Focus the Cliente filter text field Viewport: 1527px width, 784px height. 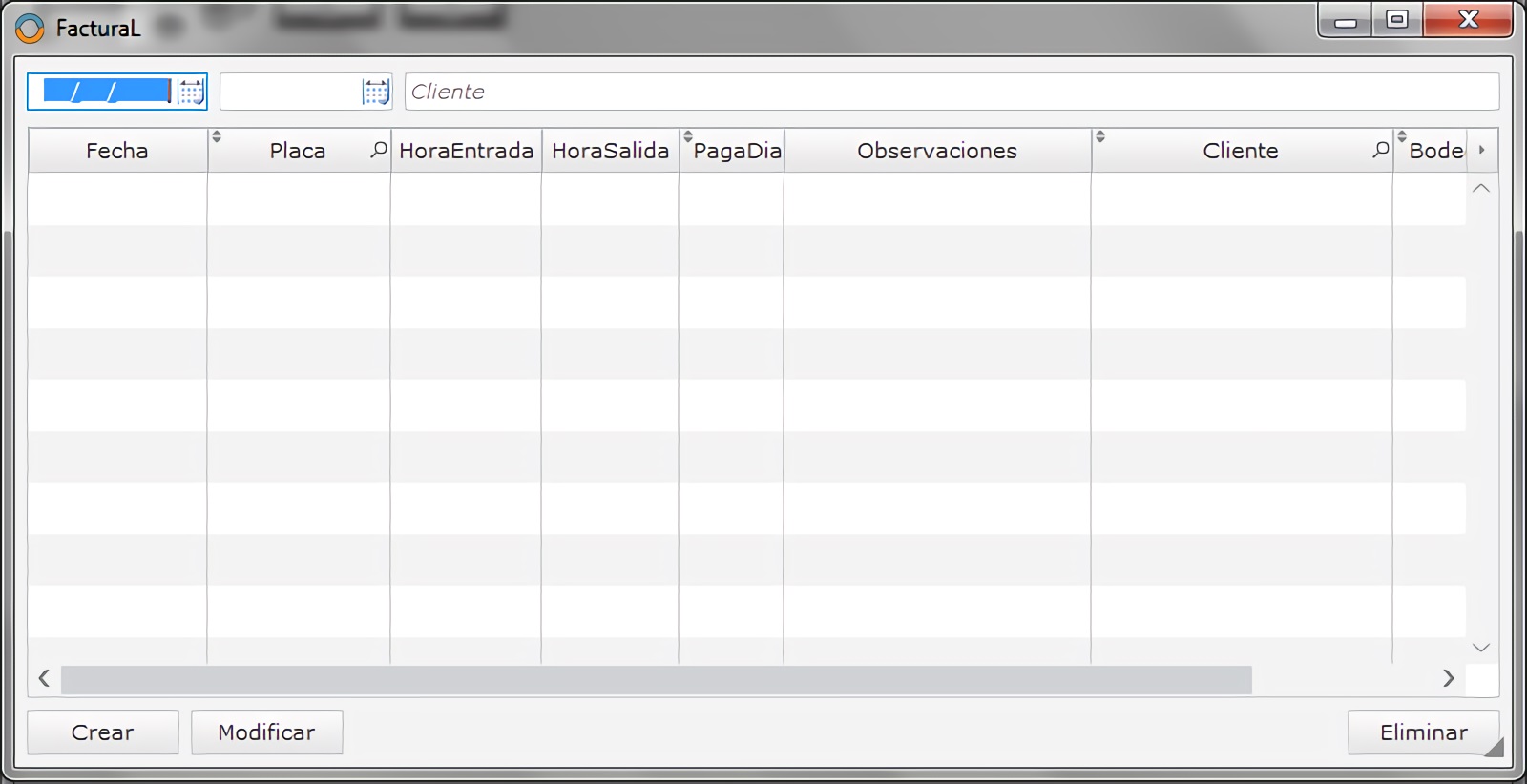(x=951, y=92)
